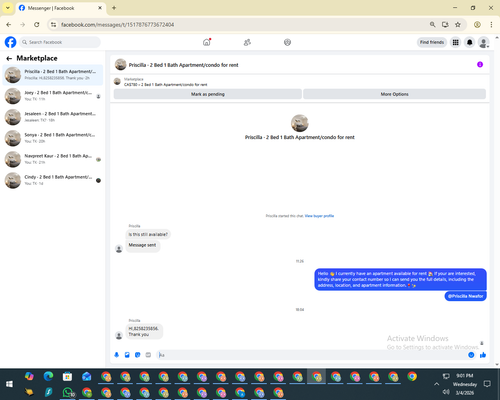Open the volume control in the system tray
The image size is (500, 400).
[446, 392]
